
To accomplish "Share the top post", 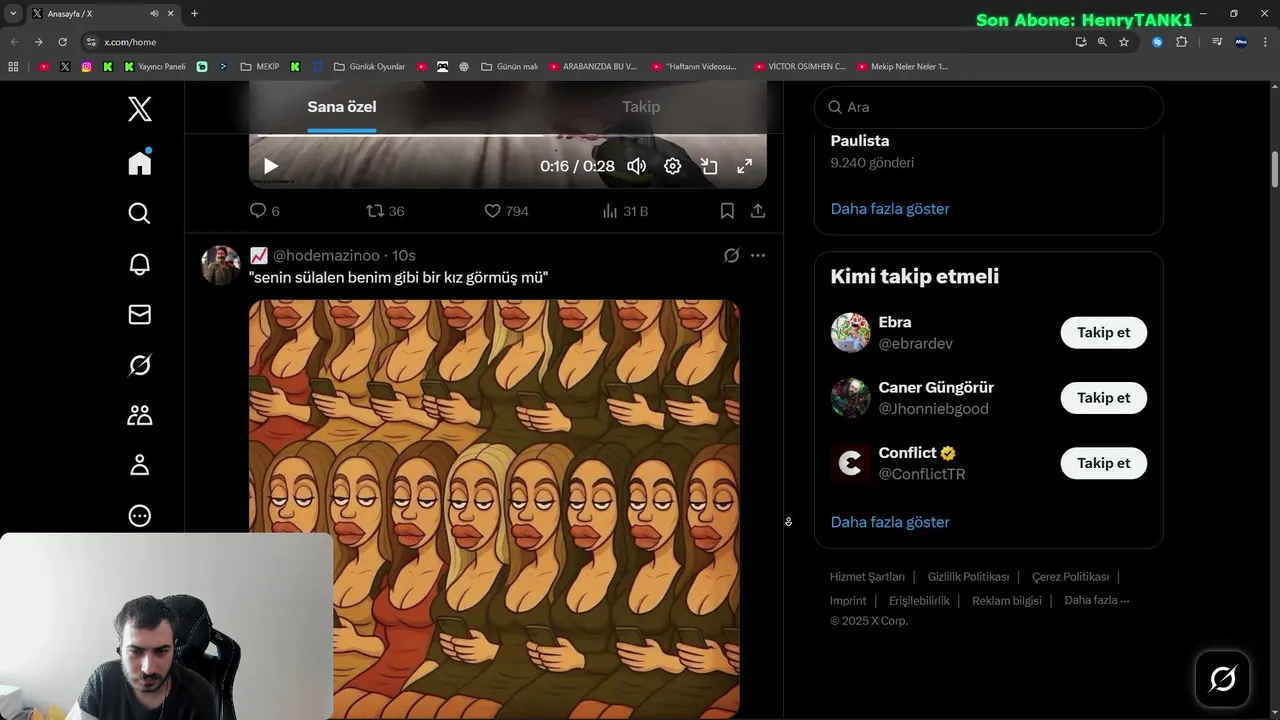I will pos(758,211).
